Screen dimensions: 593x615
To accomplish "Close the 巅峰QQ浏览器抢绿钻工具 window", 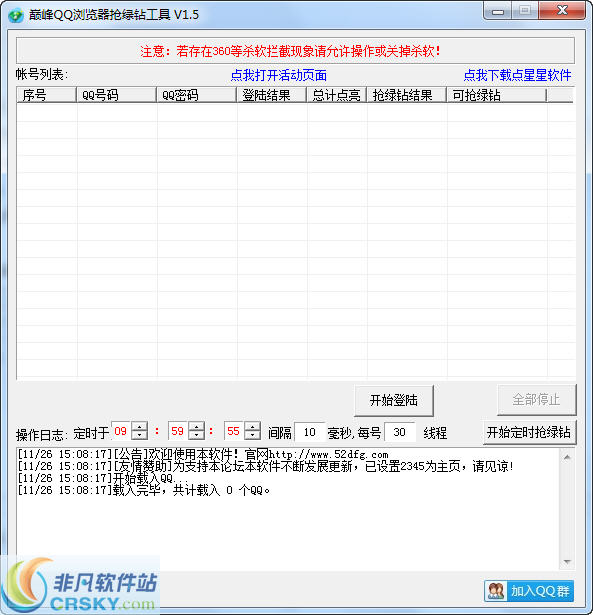I will coord(562,11).
